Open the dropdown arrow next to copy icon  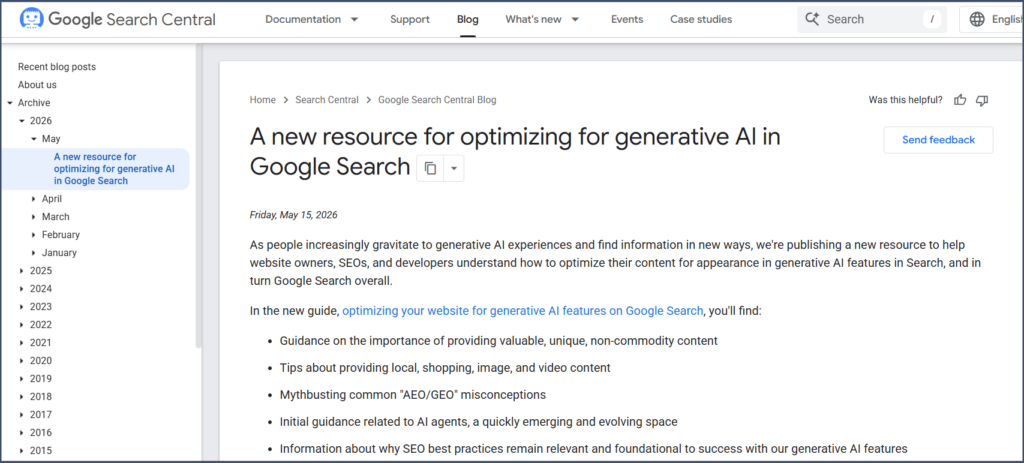pos(454,168)
